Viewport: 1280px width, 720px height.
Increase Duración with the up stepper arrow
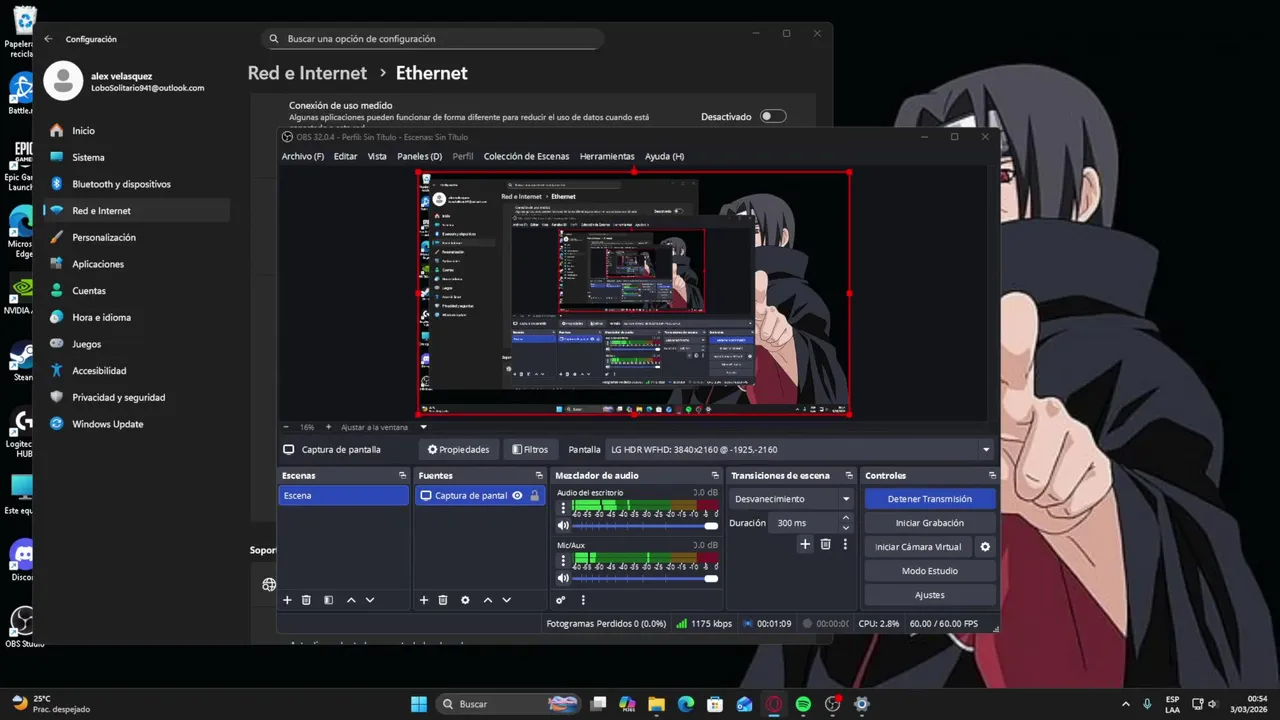pos(846,518)
